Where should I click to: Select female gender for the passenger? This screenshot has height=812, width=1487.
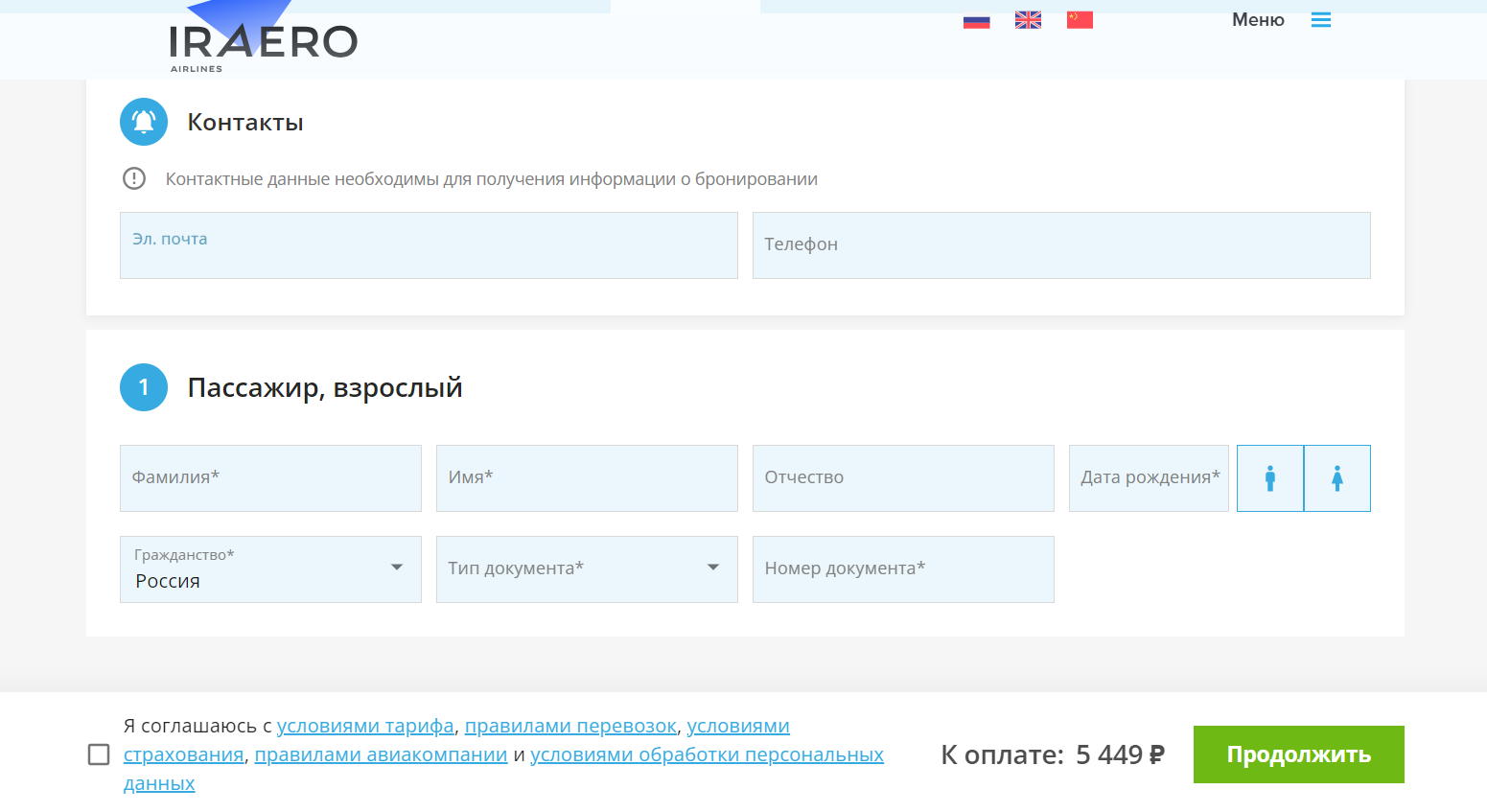point(1336,477)
